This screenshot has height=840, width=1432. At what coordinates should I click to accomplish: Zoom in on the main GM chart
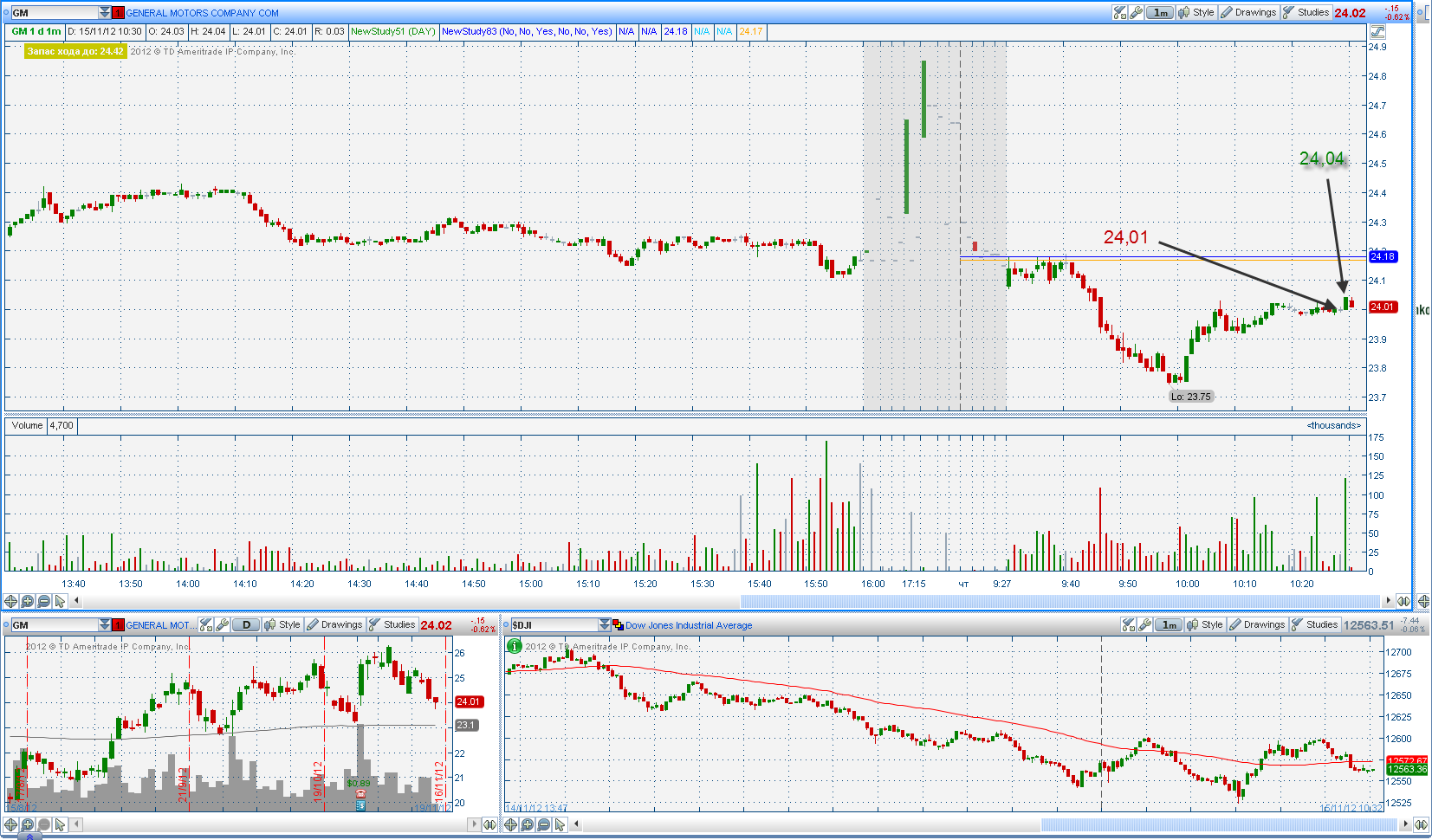pos(27,601)
